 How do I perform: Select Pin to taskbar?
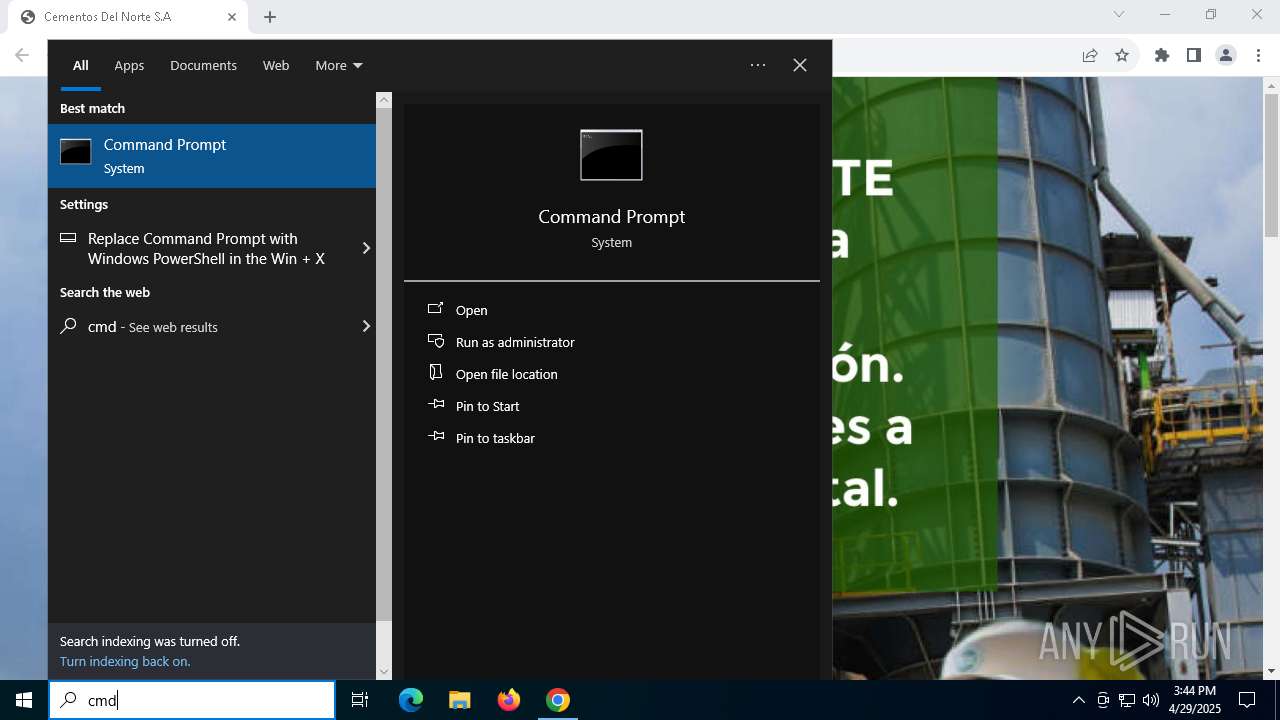[x=495, y=438]
